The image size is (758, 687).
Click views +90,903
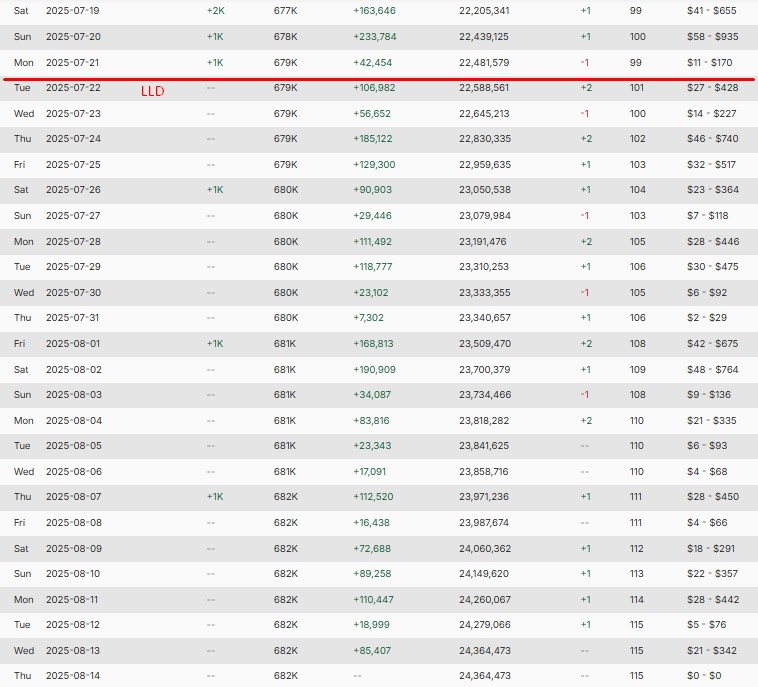(372, 190)
